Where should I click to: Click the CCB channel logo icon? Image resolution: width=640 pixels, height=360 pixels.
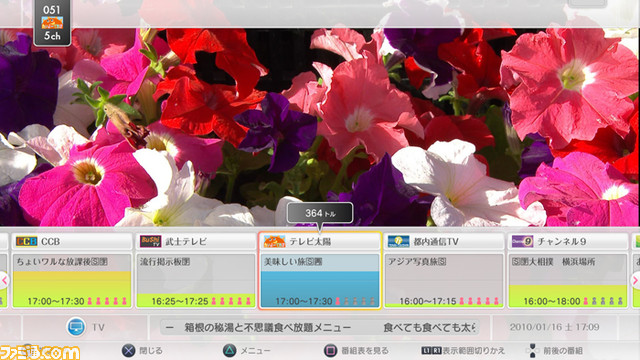pyautogui.click(x=27, y=242)
